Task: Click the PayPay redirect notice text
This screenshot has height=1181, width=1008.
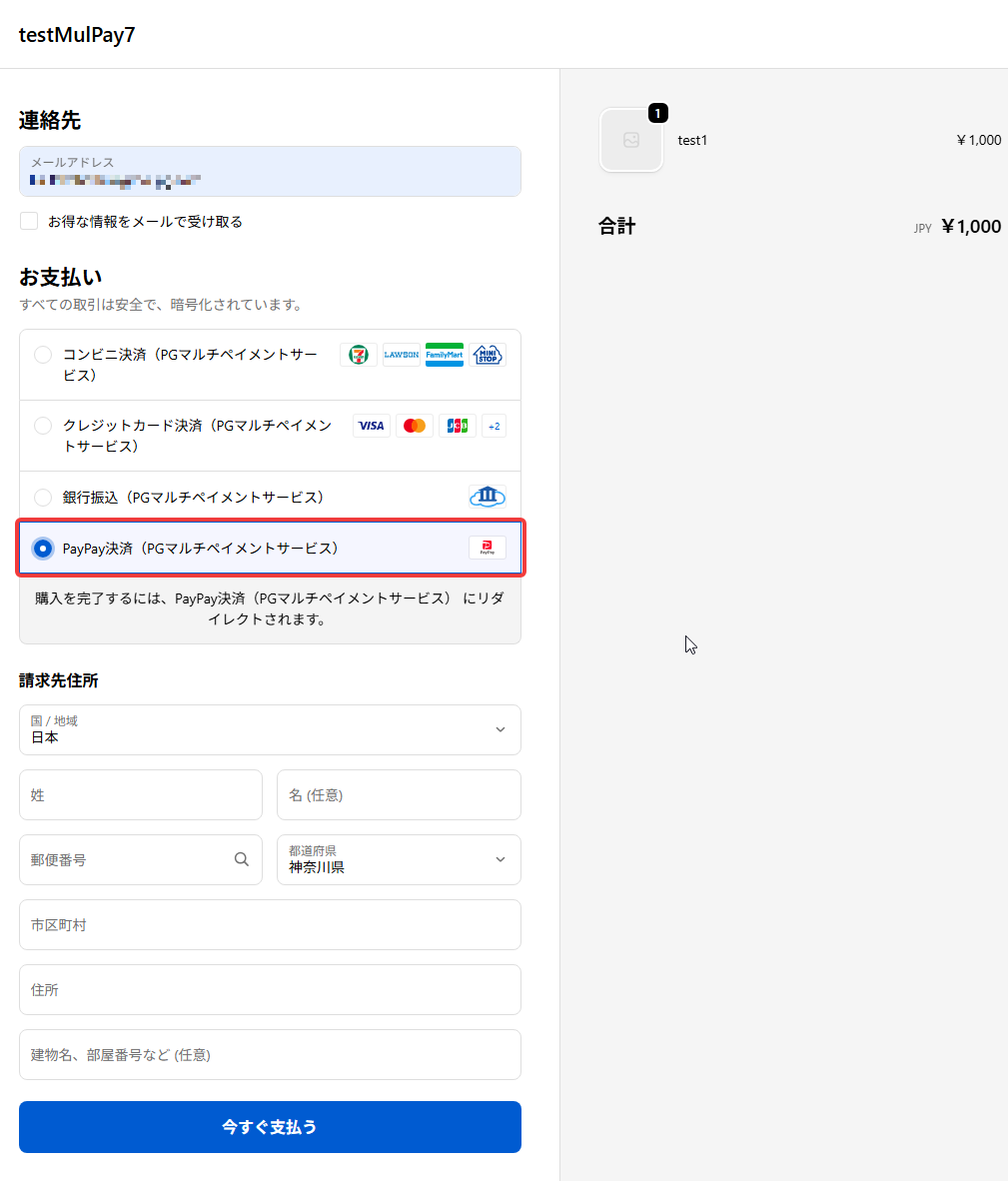Action: point(270,608)
